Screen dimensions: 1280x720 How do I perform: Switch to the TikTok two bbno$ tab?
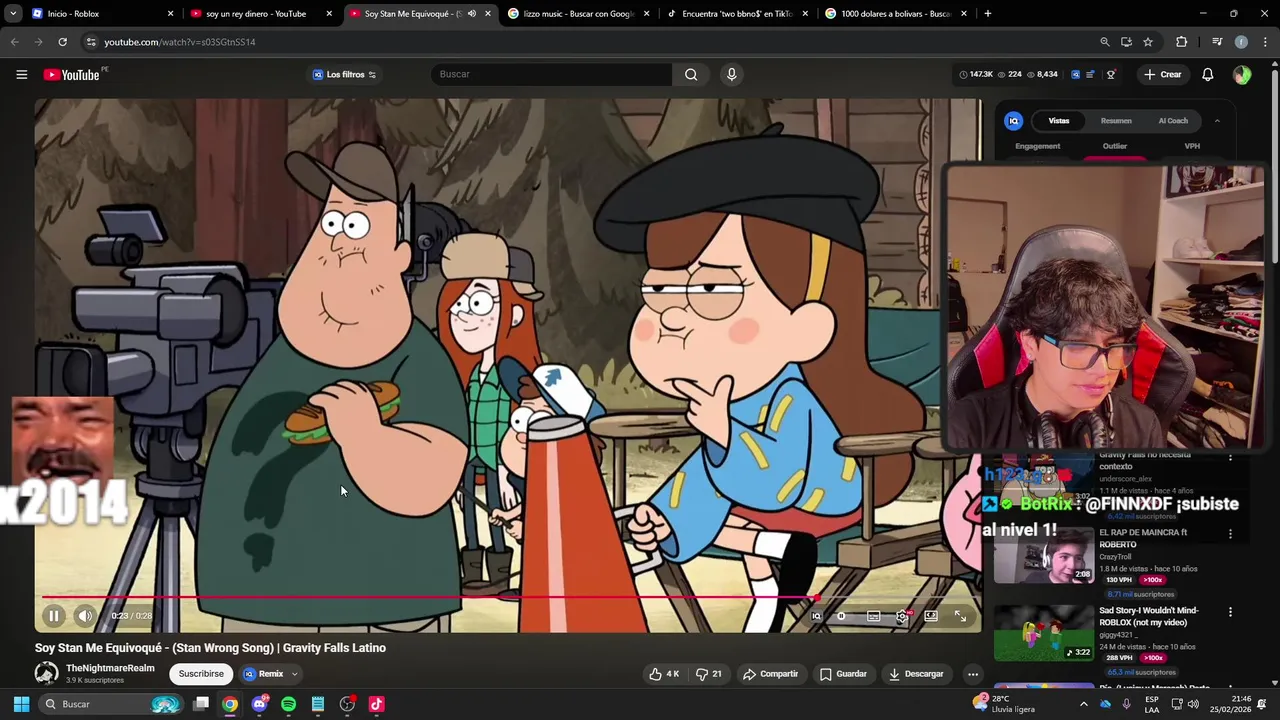[737, 14]
